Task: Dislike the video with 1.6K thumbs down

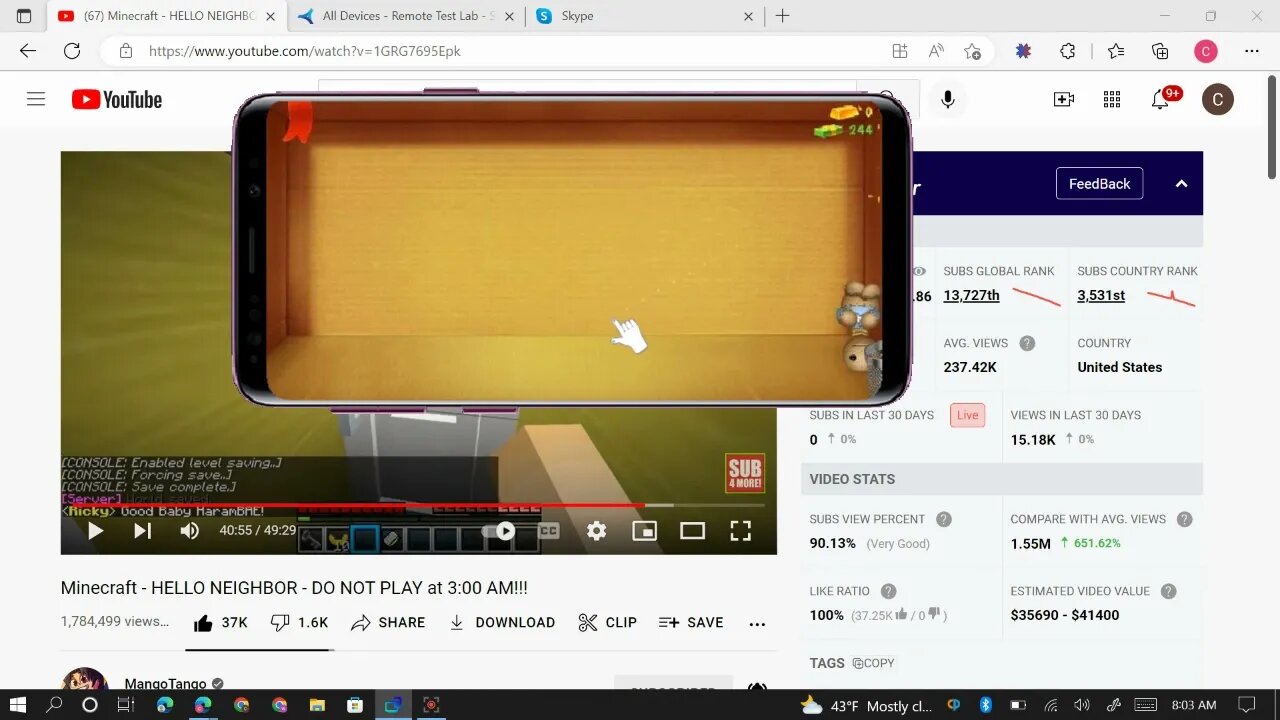Action: click(299, 622)
